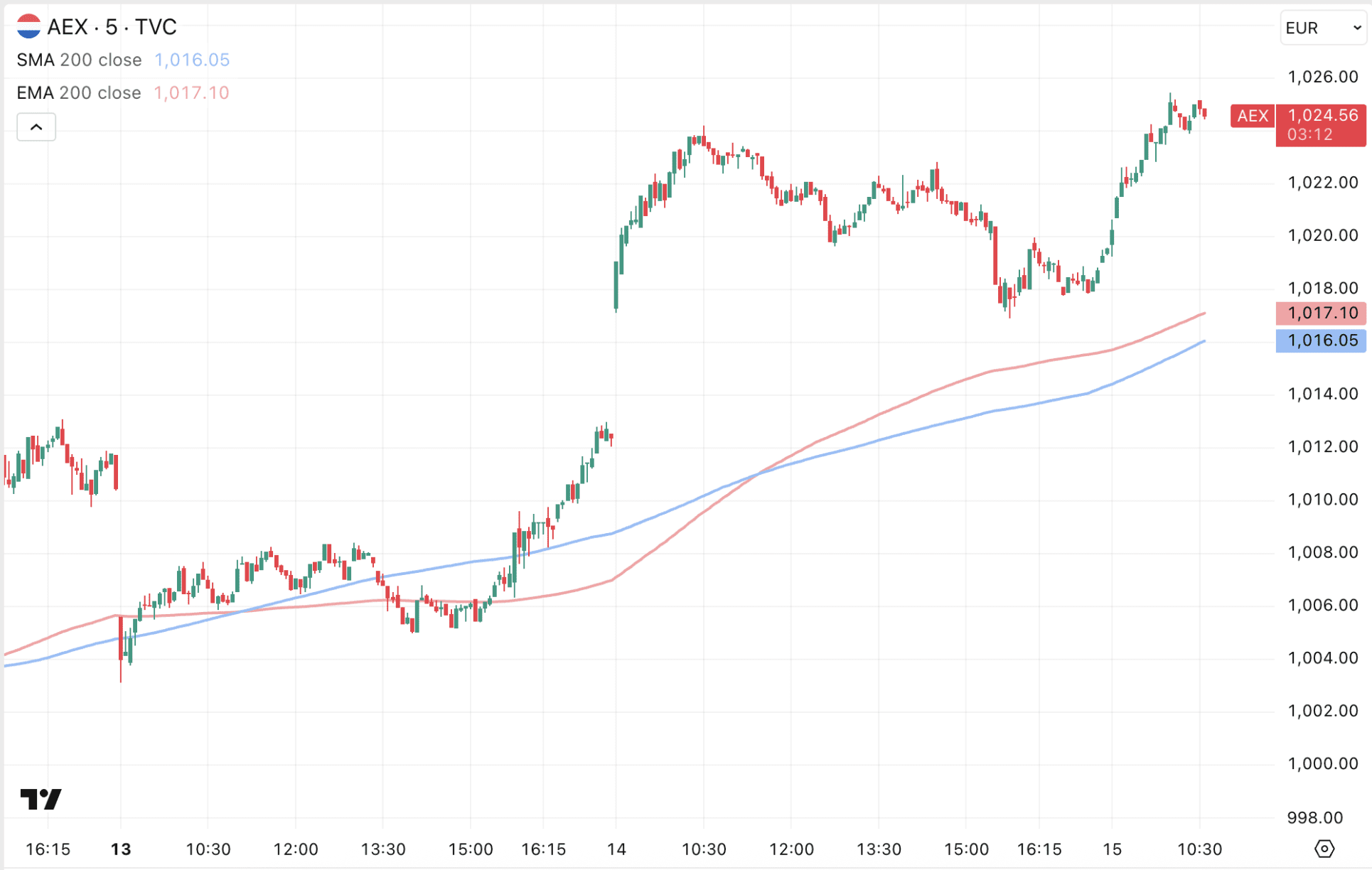Select the EMA 200 close indicator legend
Image resolution: width=1372 pixels, height=870 pixels.
pyautogui.click(x=79, y=93)
